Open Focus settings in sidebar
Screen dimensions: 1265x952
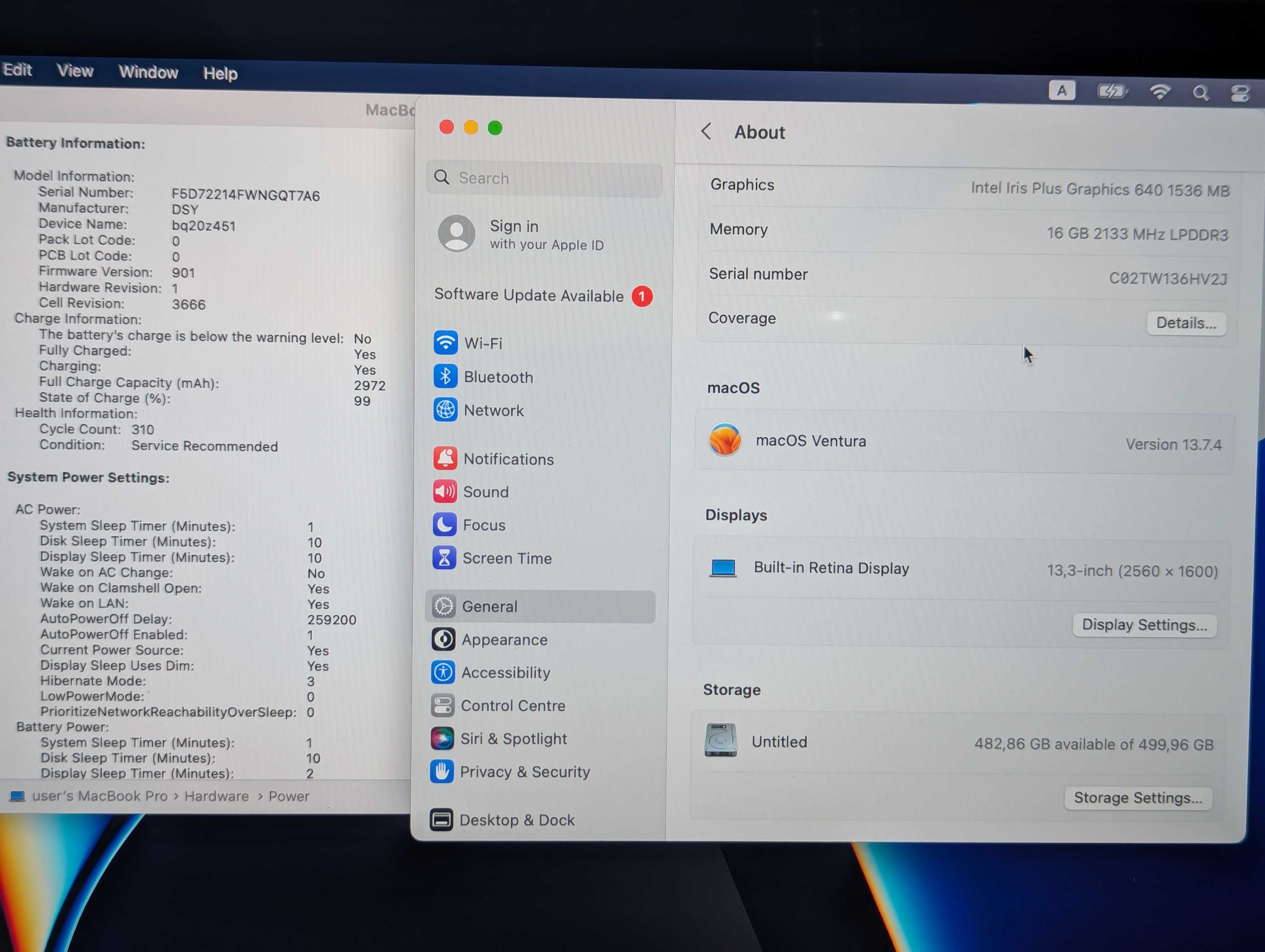(469, 525)
